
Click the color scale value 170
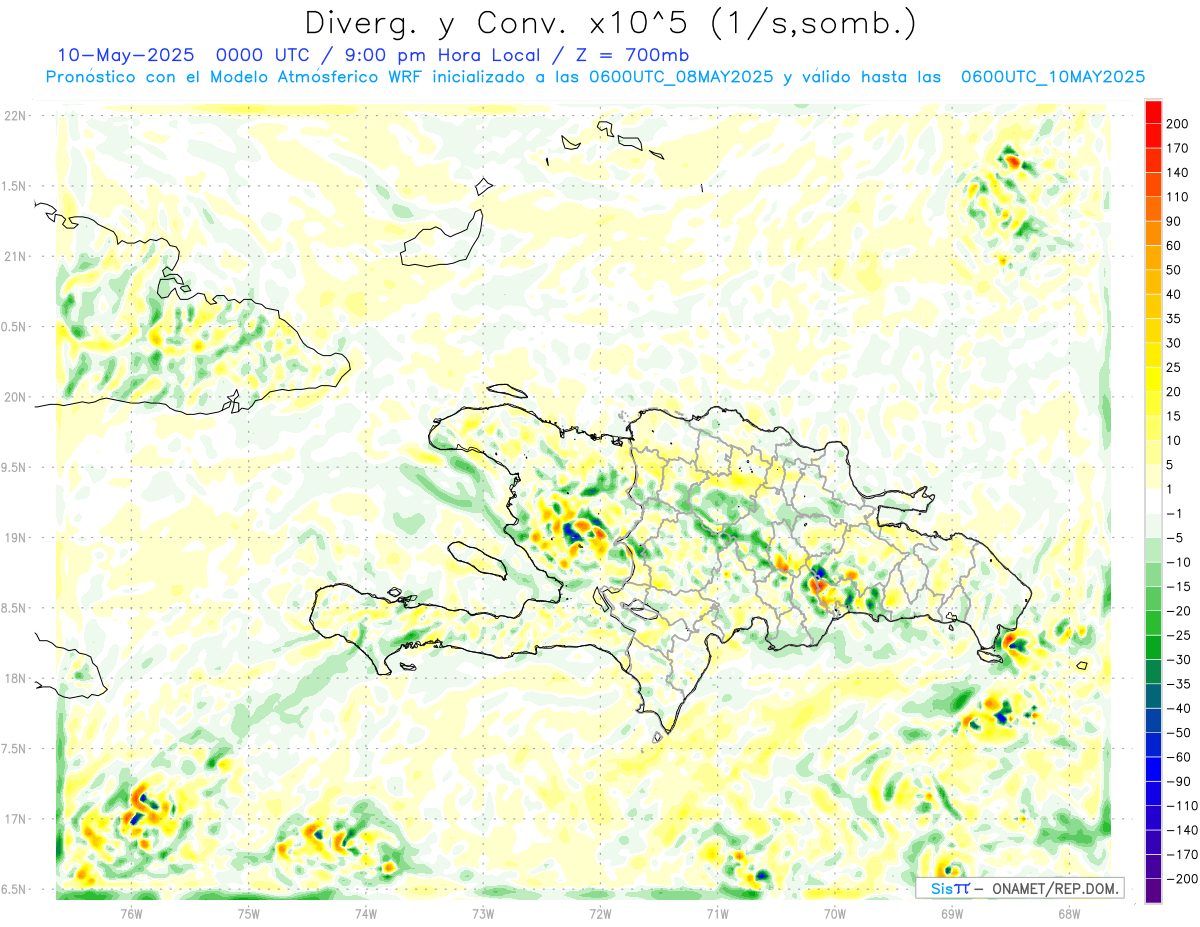coord(1178,148)
